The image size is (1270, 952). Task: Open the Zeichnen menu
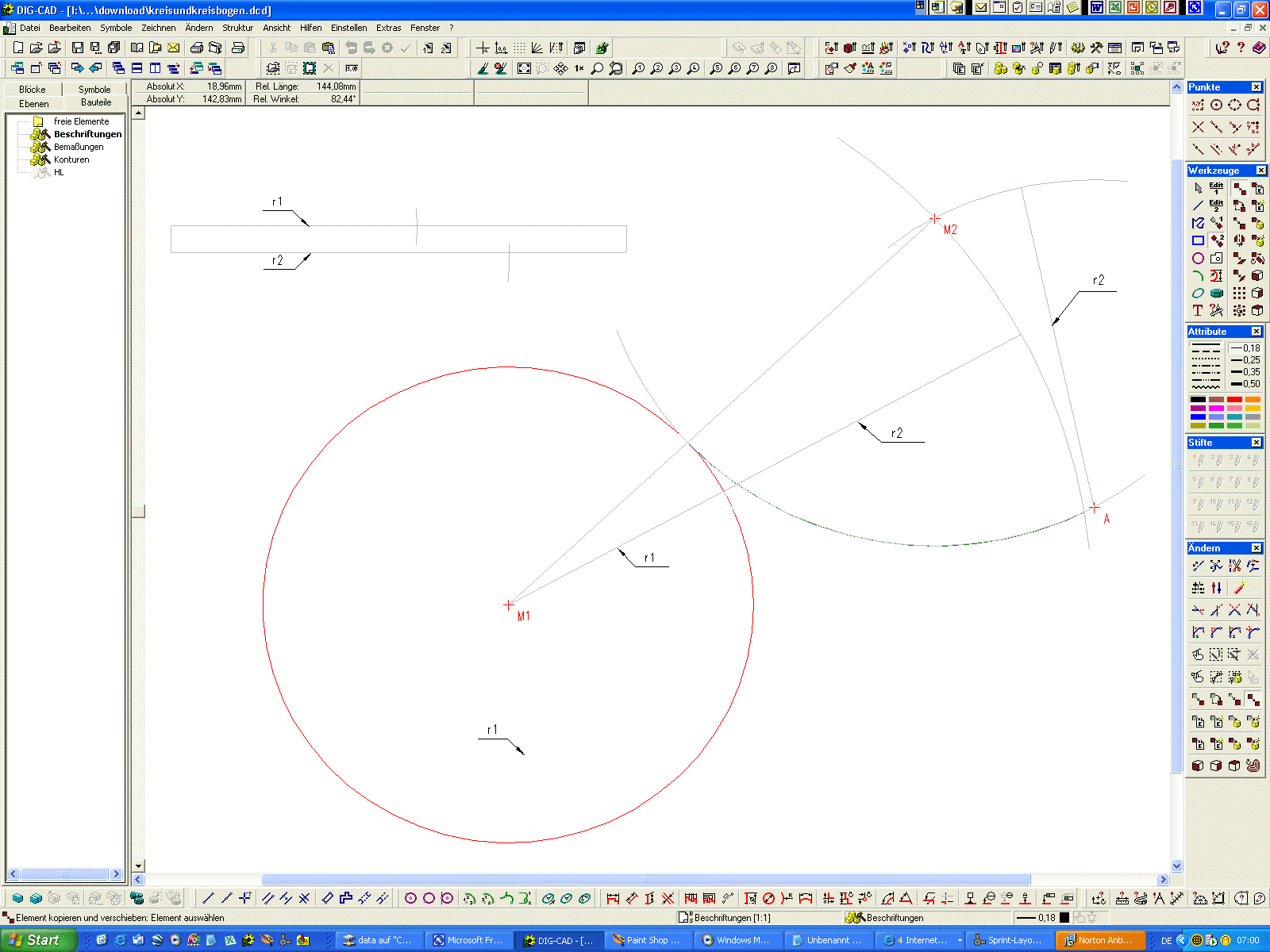tap(158, 28)
